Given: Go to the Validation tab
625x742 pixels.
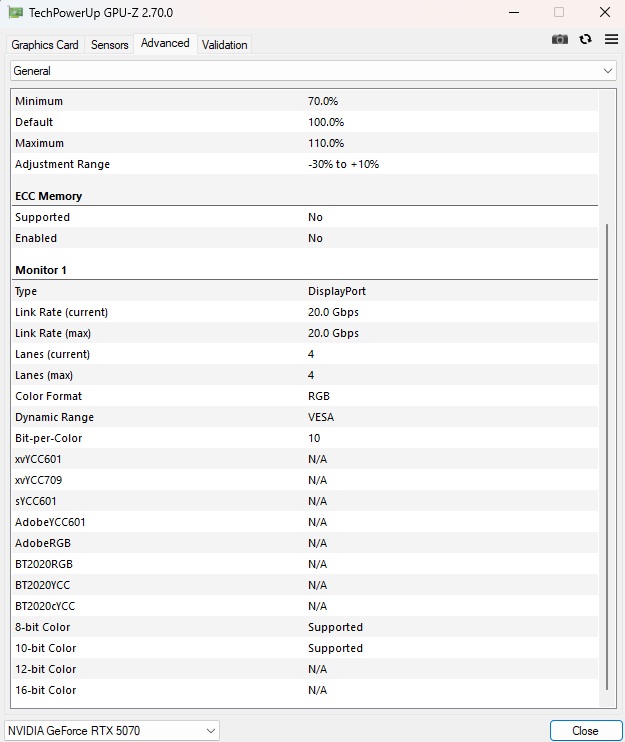Looking at the screenshot, I should pyautogui.click(x=224, y=45).
